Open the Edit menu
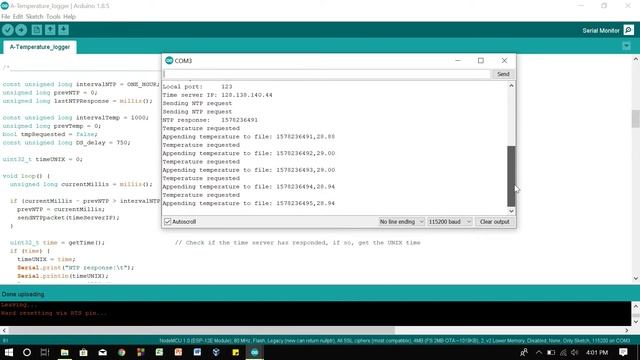The height and width of the screenshot is (360, 640). point(18,17)
